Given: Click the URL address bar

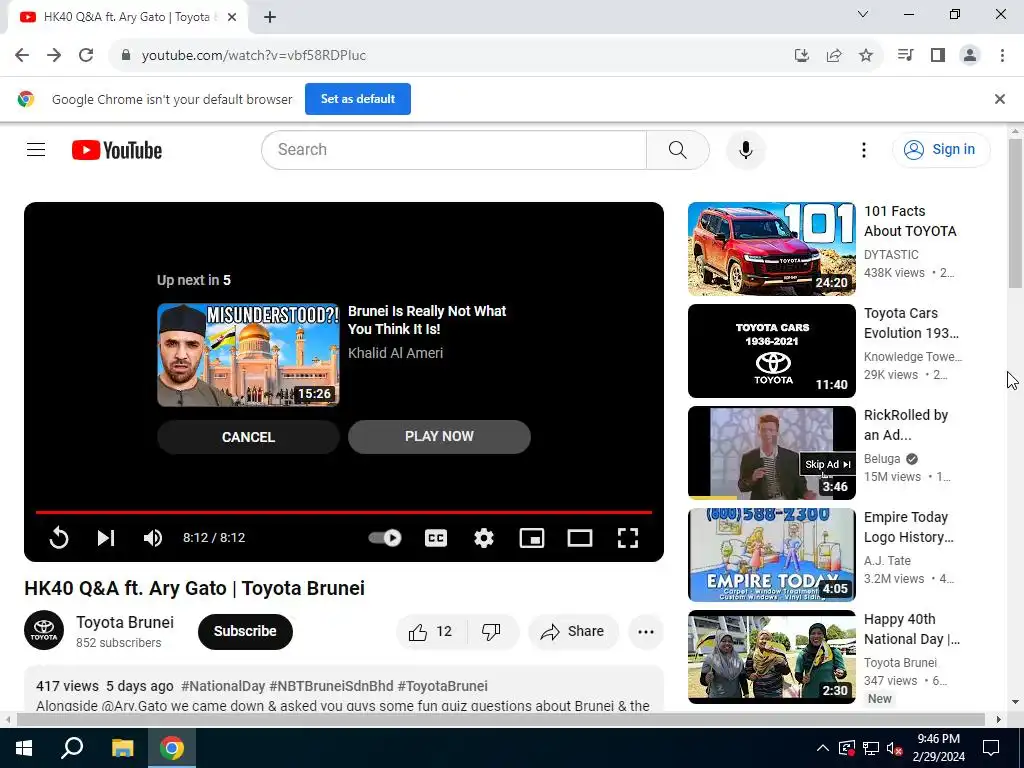Looking at the screenshot, I should [457, 55].
